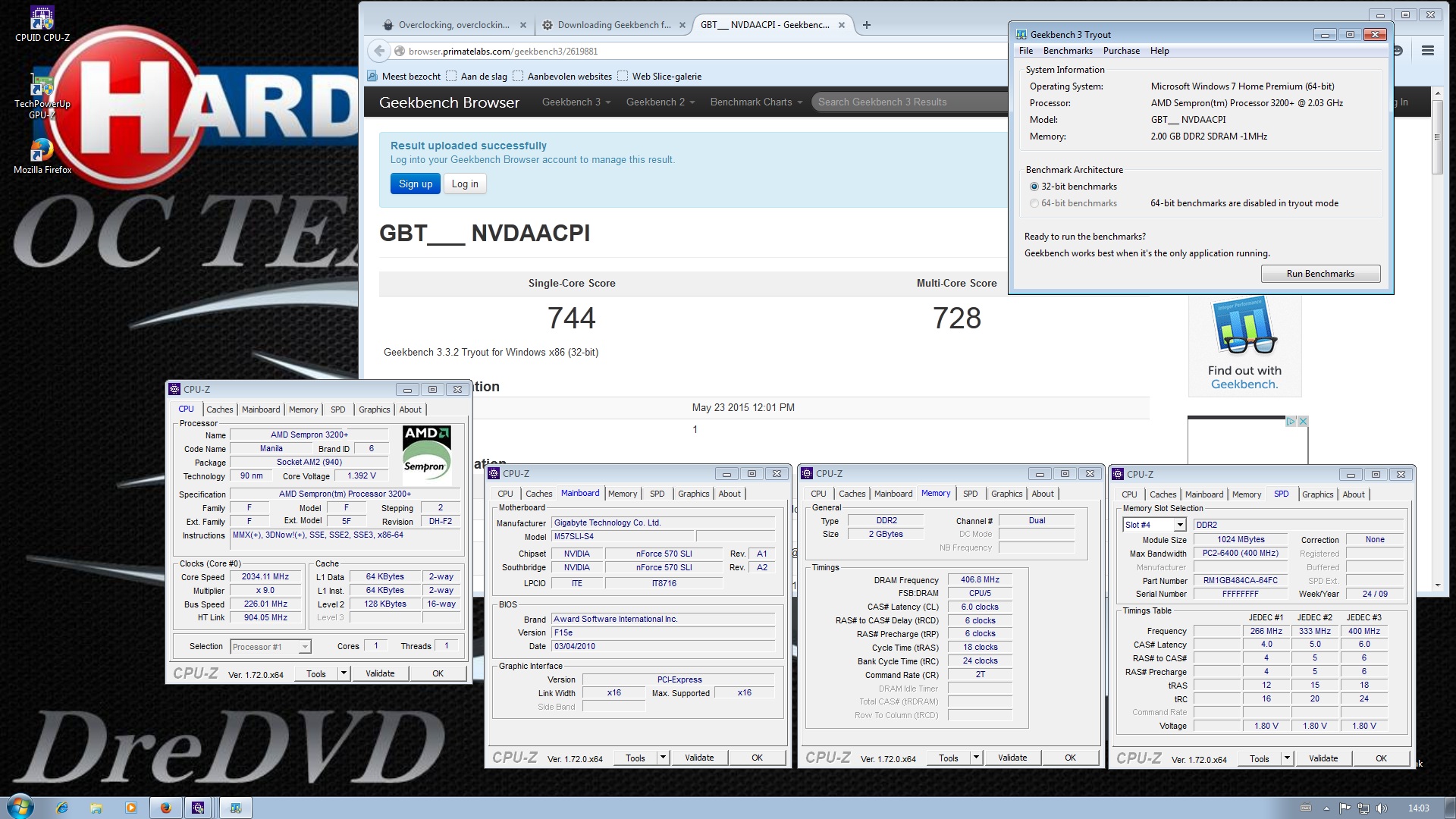The image size is (1456, 819).
Task: Click the Run Benchmarks button
Action: [1320, 274]
